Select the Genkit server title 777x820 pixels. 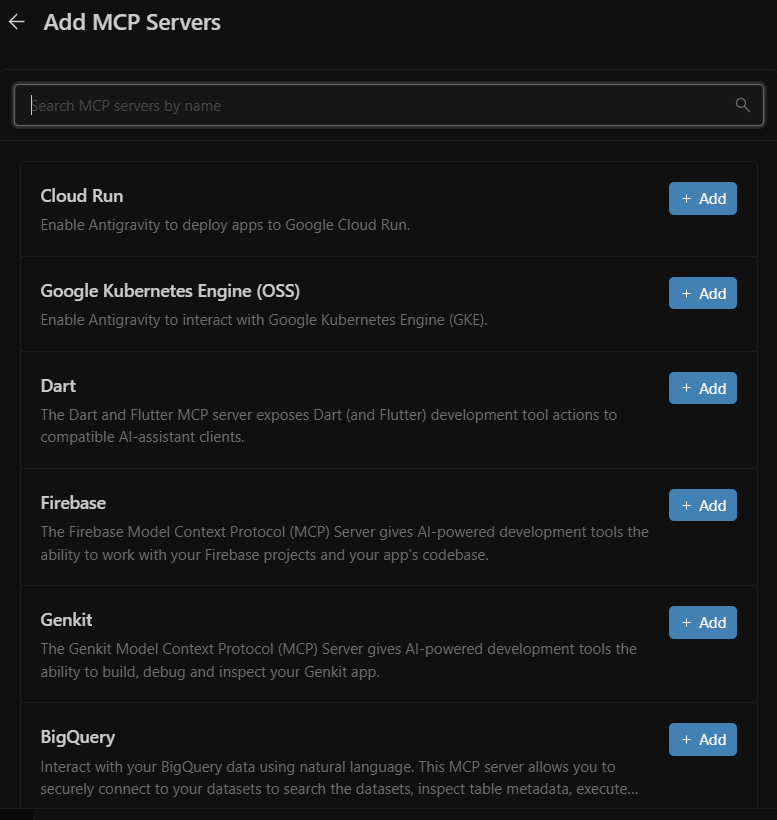point(66,620)
